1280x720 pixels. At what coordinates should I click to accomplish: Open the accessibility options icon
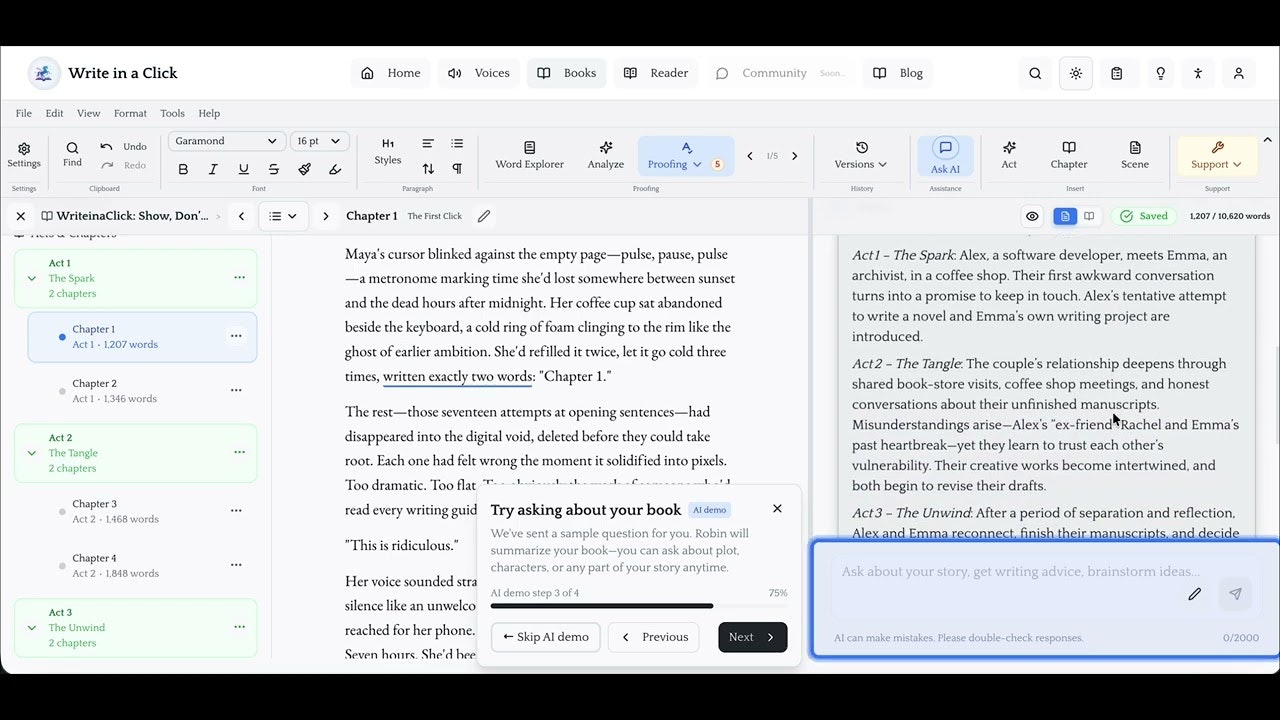pyautogui.click(x=1198, y=73)
